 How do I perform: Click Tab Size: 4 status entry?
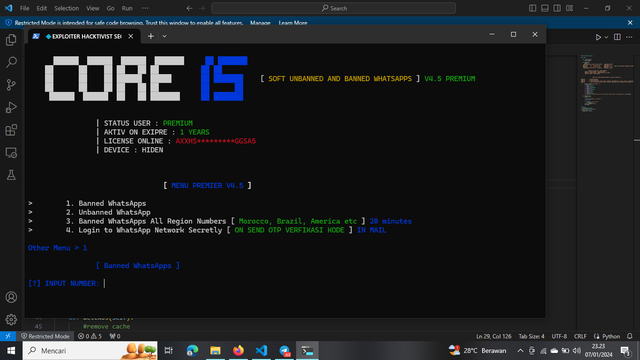pyautogui.click(x=531, y=336)
